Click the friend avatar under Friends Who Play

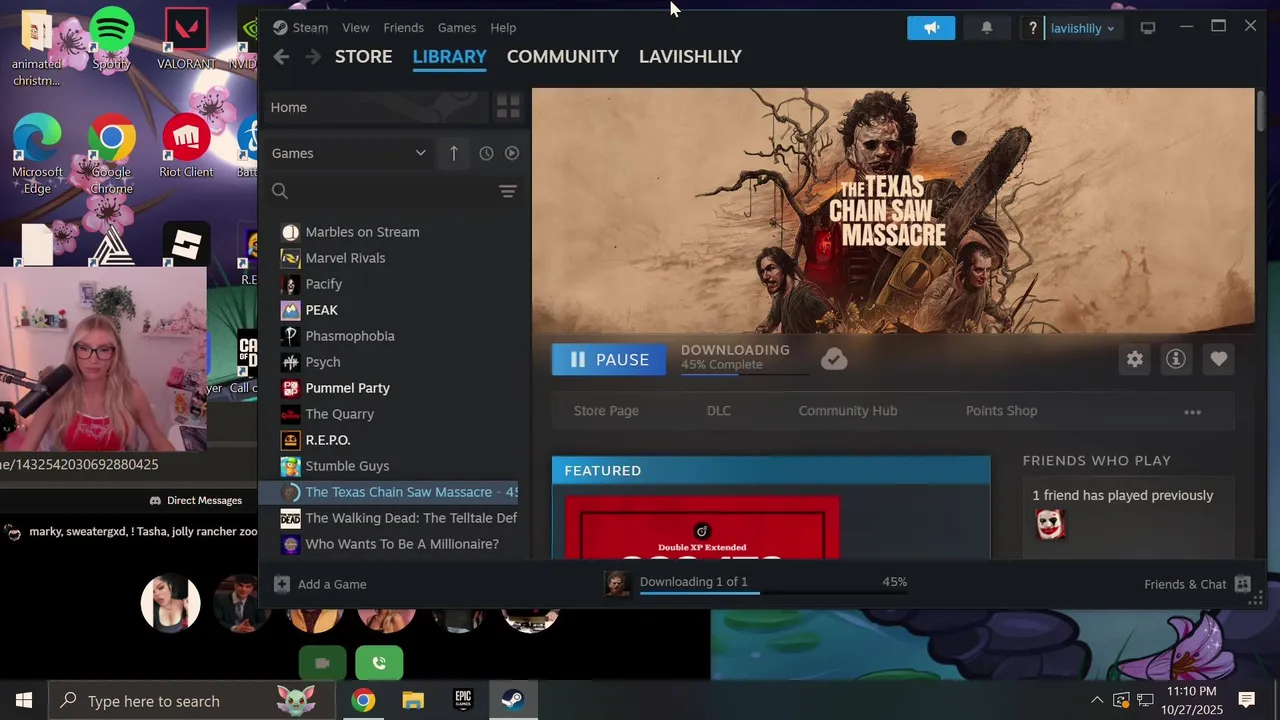1050,524
